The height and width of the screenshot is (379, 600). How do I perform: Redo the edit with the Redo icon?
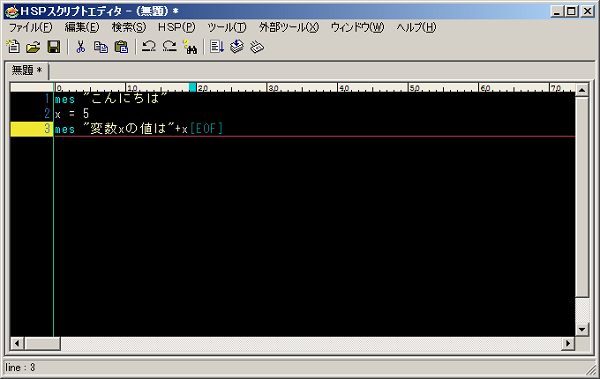tap(169, 47)
